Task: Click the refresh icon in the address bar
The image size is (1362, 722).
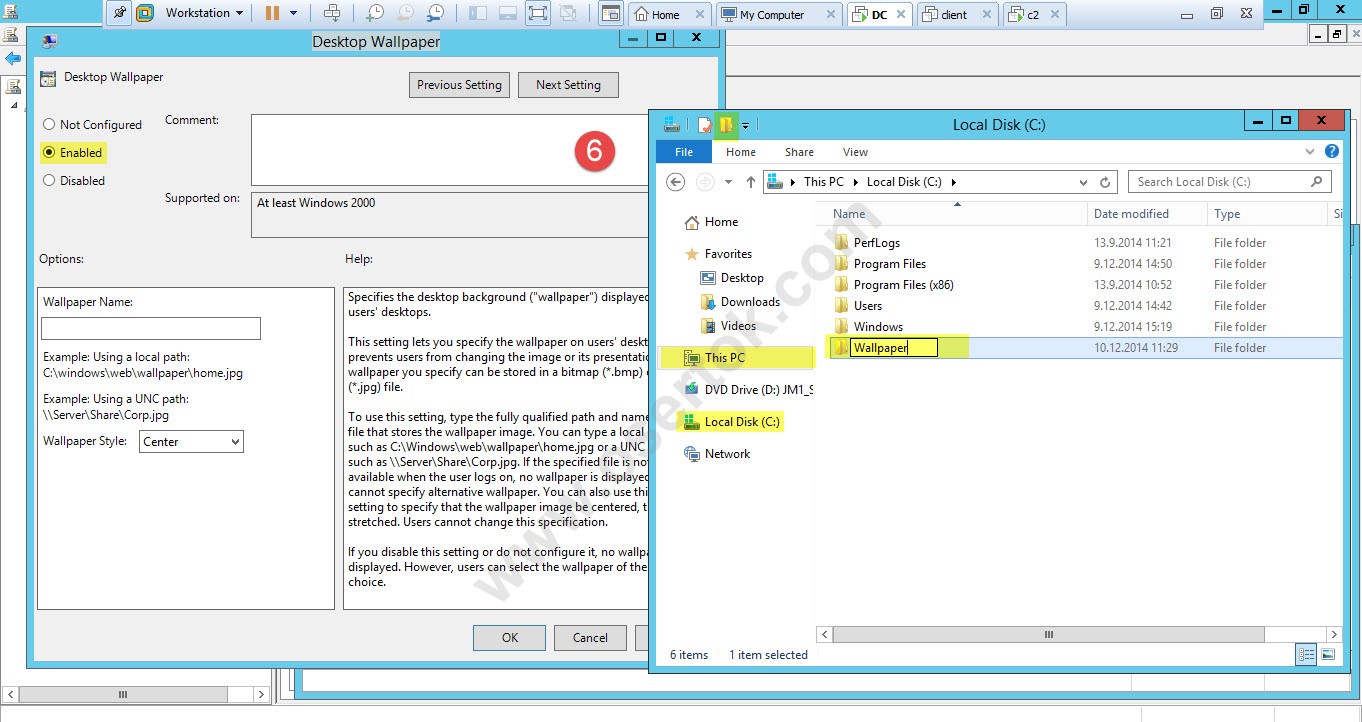Action: pyautogui.click(x=1105, y=182)
